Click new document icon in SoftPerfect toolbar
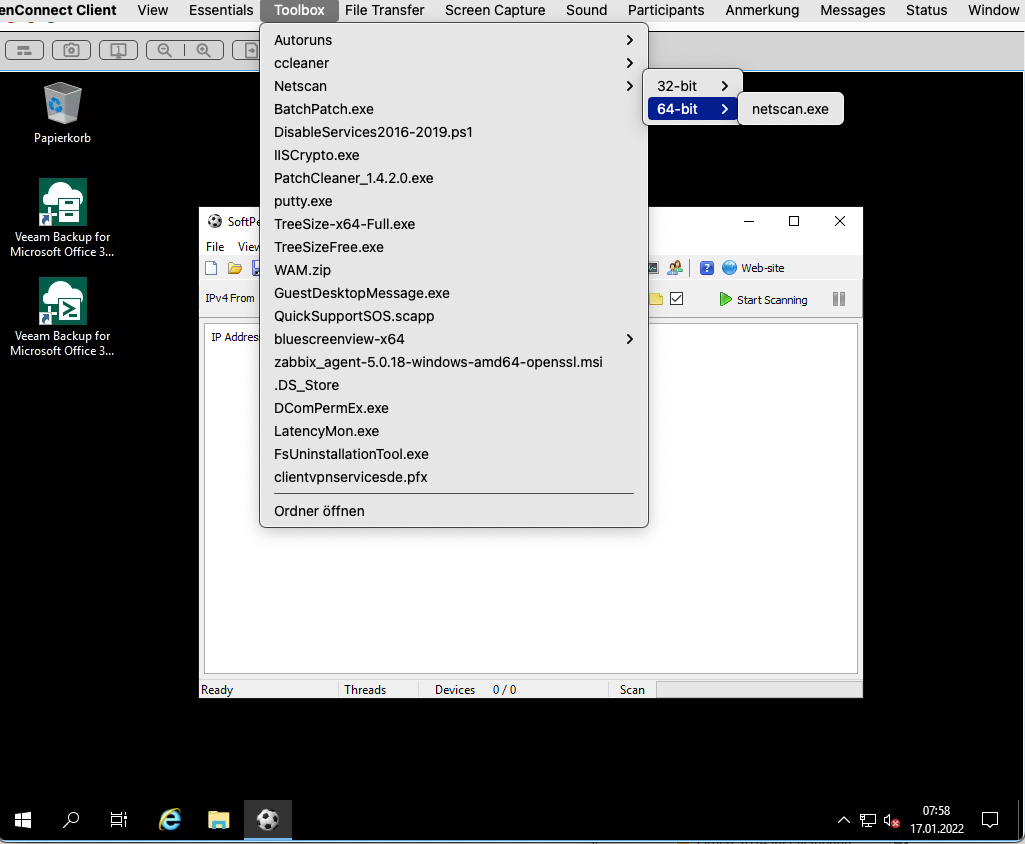 coord(211,268)
